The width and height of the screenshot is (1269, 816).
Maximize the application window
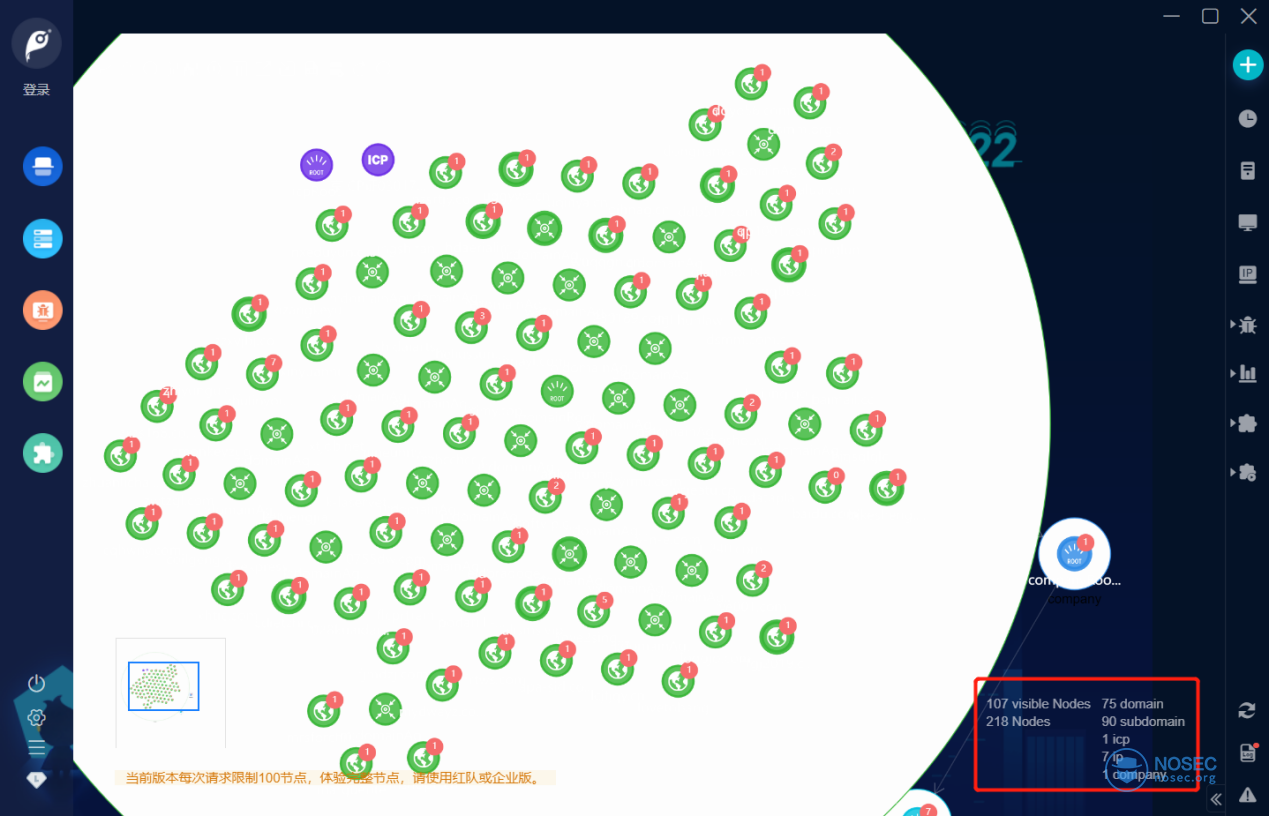[x=1210, y=16]
